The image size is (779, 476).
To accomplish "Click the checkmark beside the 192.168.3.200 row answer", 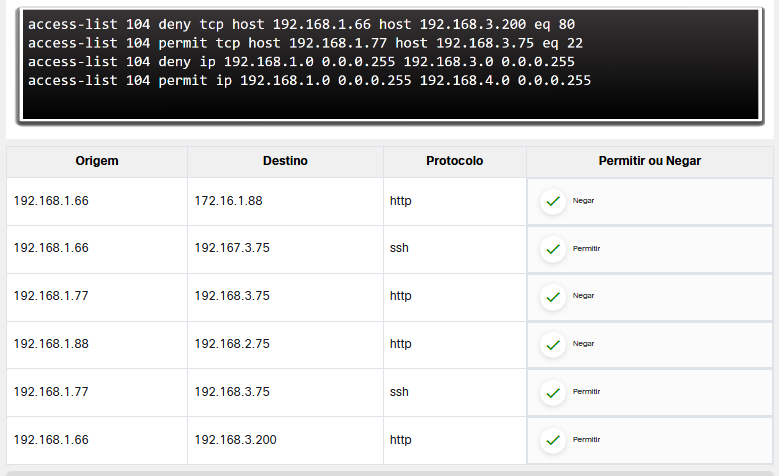I will pyautogui.click(x=553, y=440).
